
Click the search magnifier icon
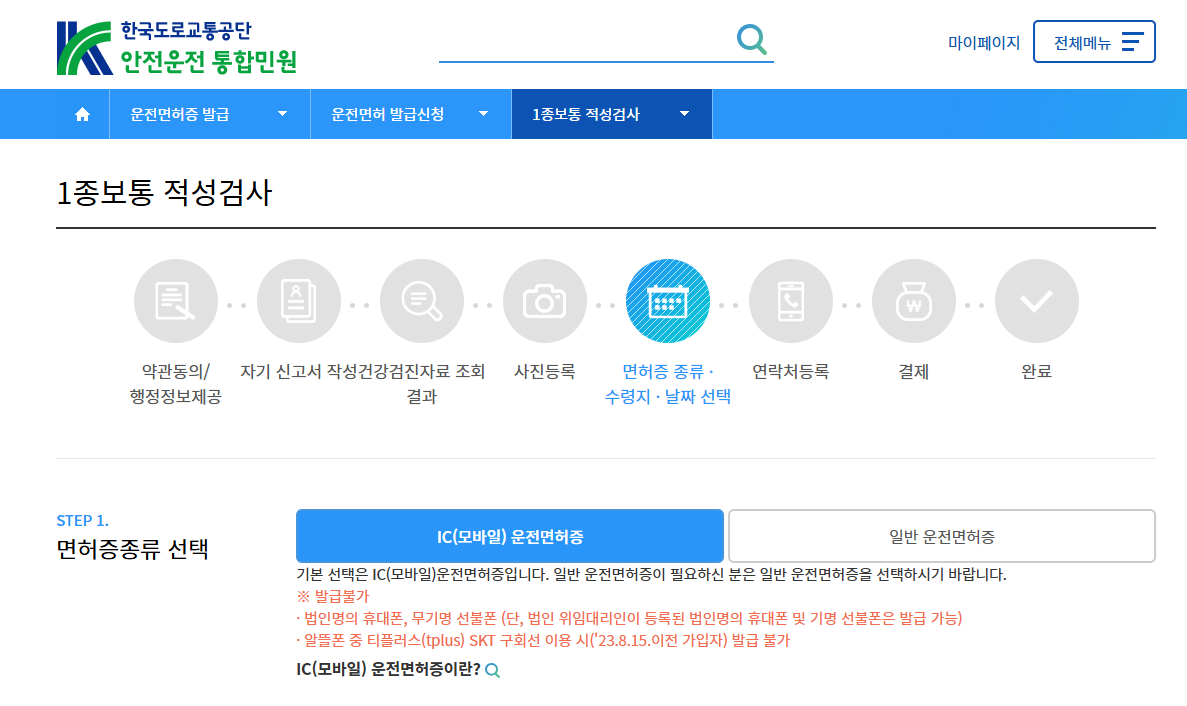click(750, 40)
